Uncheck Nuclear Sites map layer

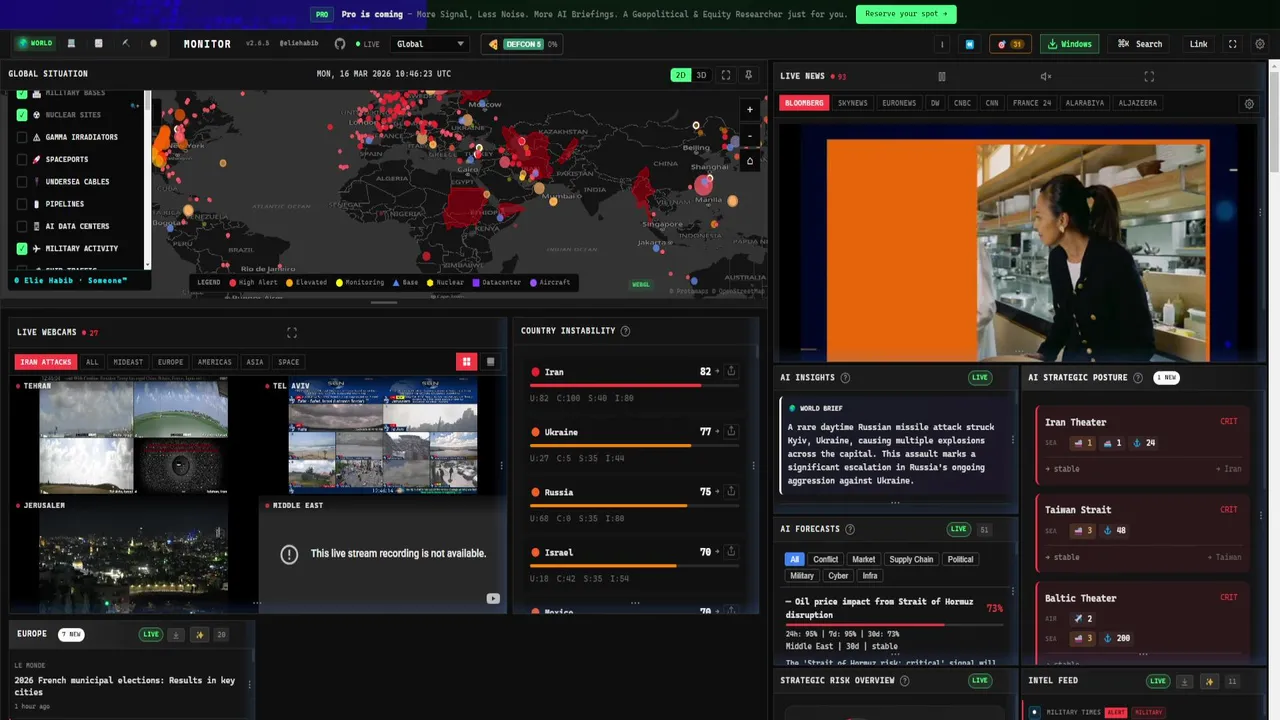pos(22,115)
